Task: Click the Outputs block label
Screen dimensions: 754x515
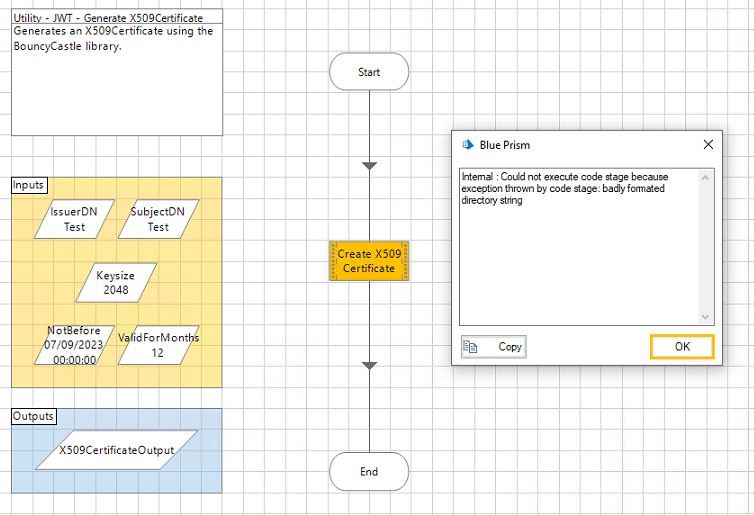Action: [34, 416]
